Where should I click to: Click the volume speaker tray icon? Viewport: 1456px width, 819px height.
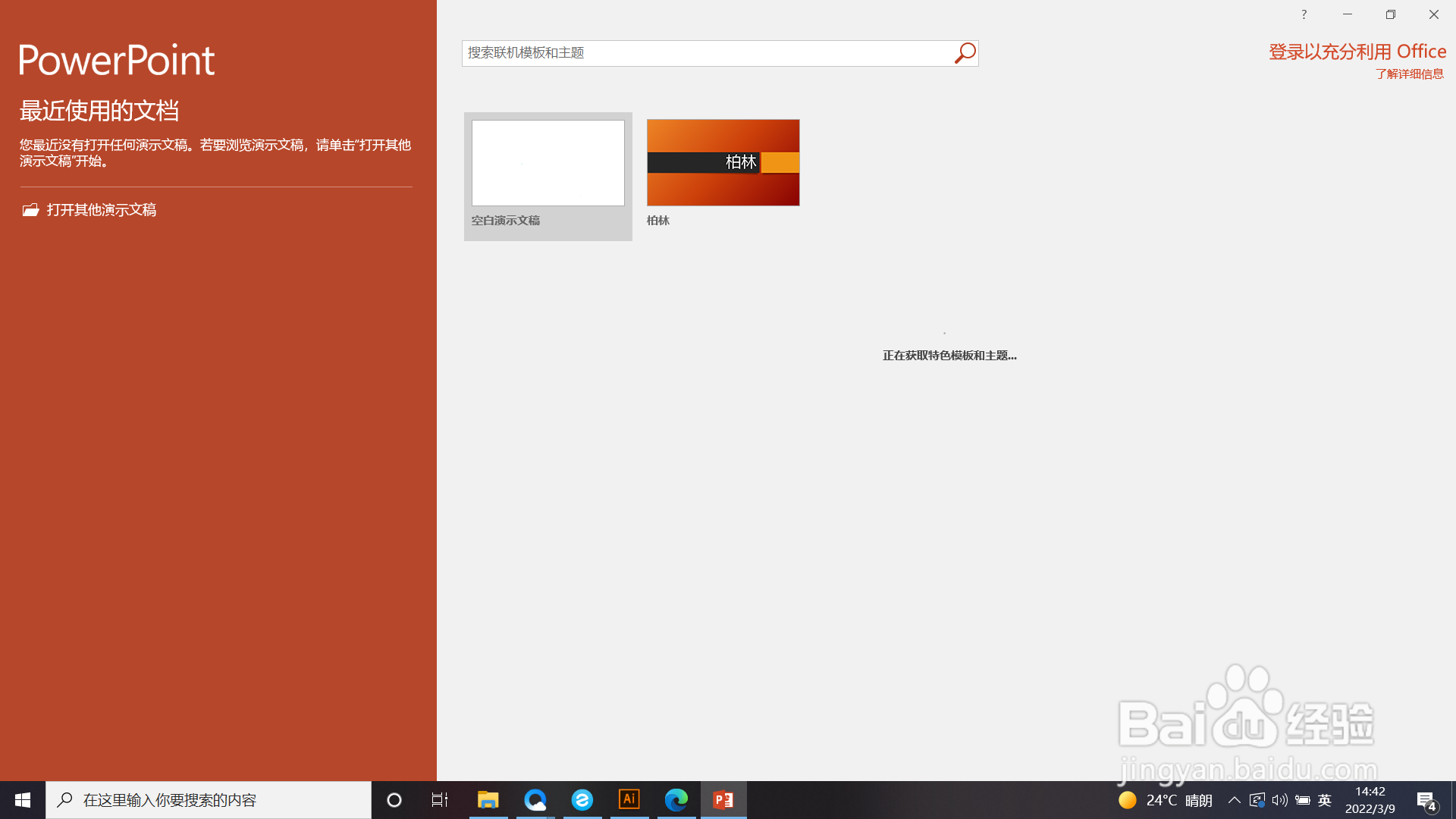click(1280, 800)
